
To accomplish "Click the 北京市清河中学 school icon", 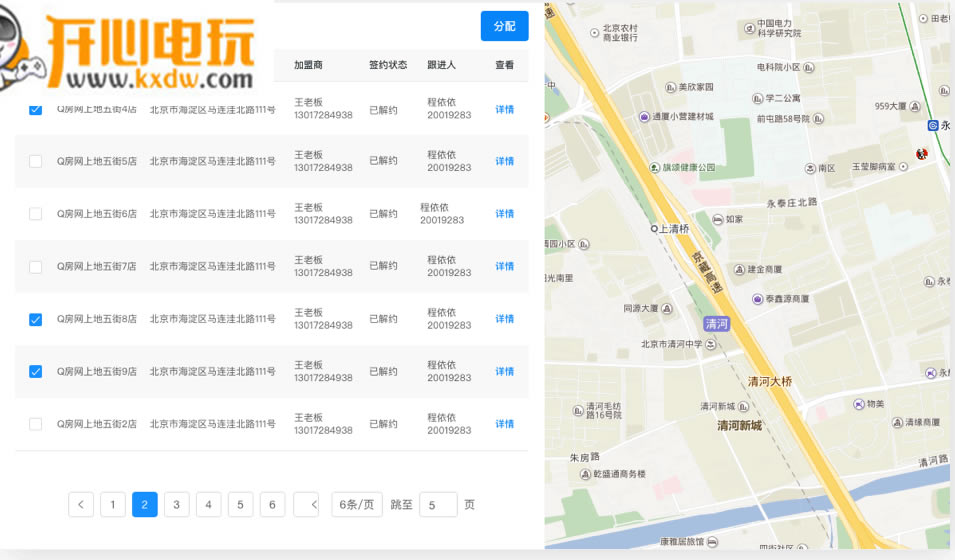I will (x=712, y=344).
